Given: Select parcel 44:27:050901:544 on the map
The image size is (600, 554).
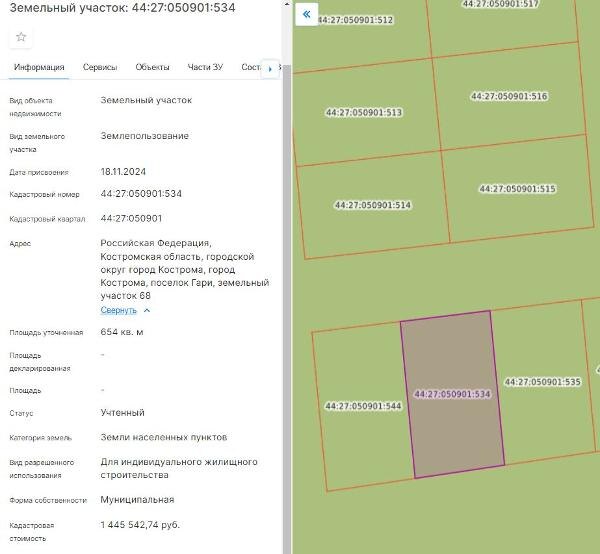Looking at the screenshot, I should 363,406.
